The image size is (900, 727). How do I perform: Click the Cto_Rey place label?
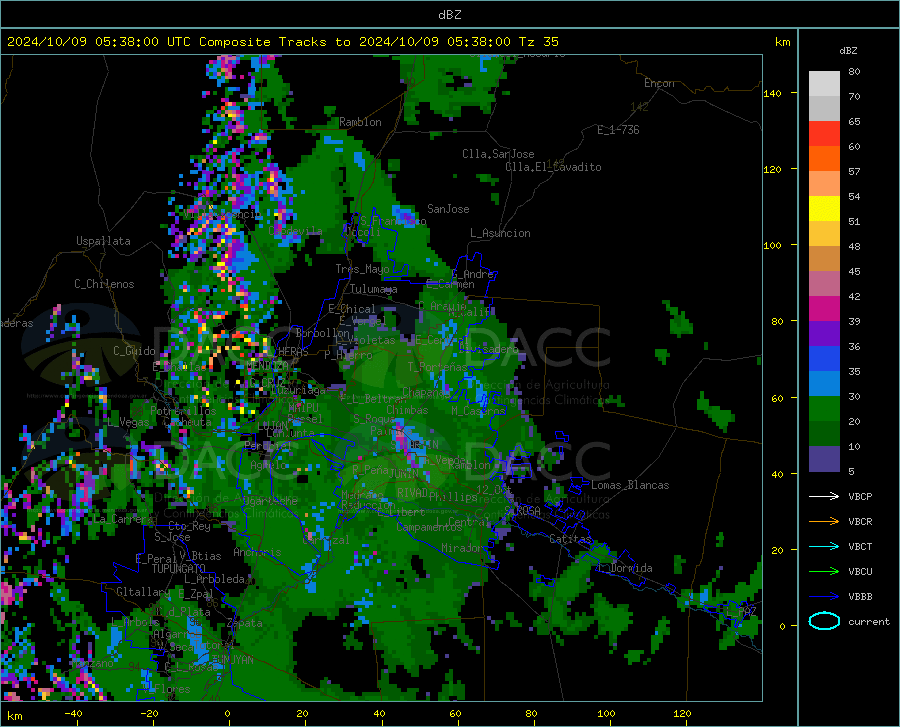(x=189, y=526)
